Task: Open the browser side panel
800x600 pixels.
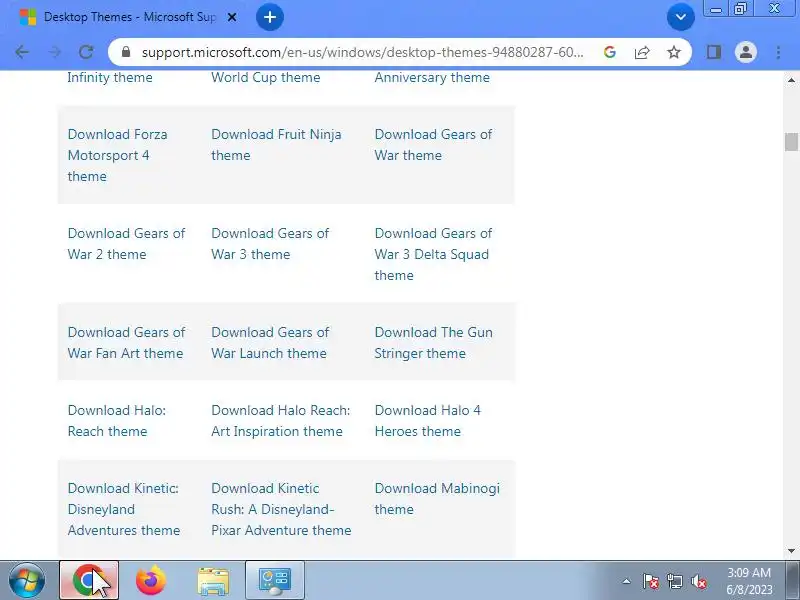Action: [x=714, y=52]
